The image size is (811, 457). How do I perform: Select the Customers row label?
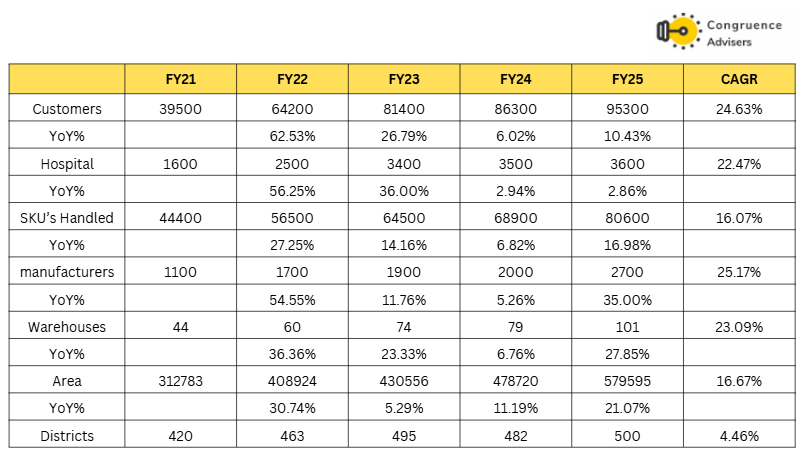(x=67, y=108)
